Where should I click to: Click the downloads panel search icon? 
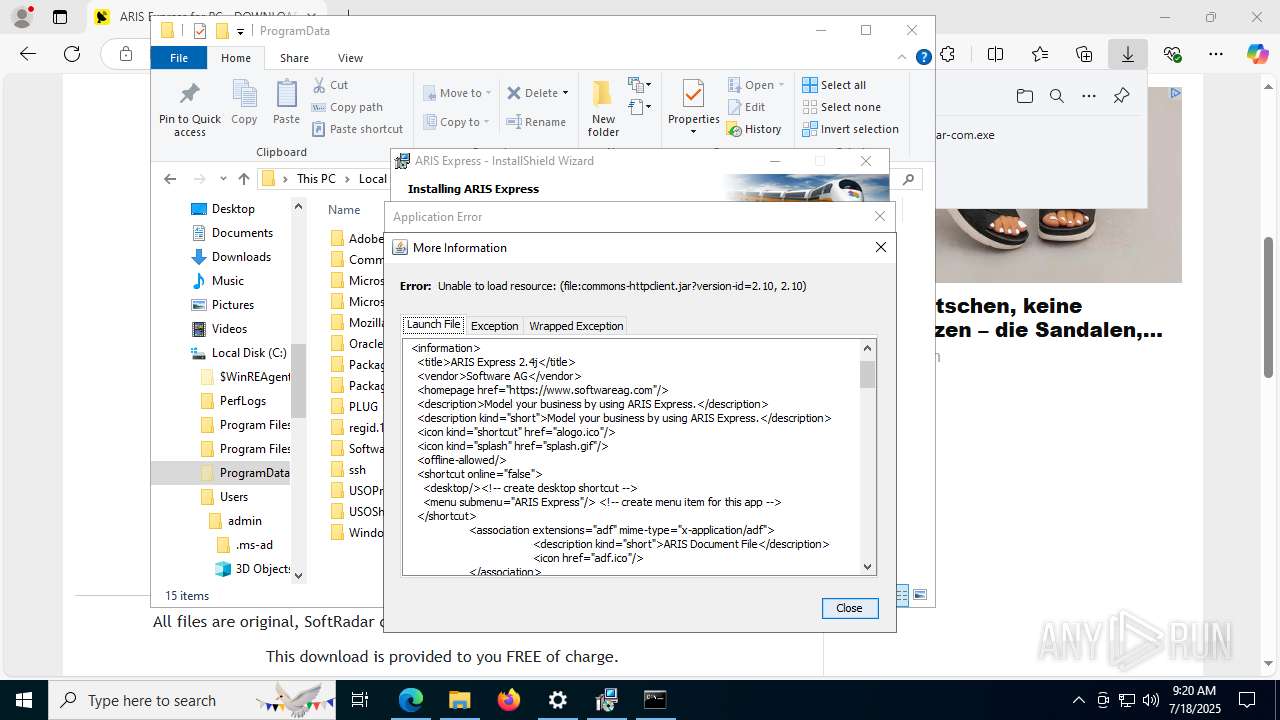1057,96
